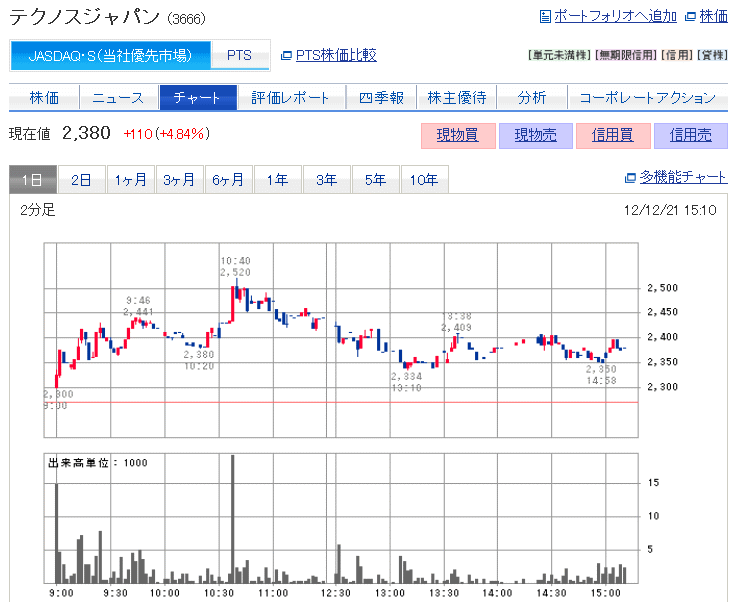Open the 株価 tab in navigation bar
This screenshot has width=734, height=602.
coord(44,97)
